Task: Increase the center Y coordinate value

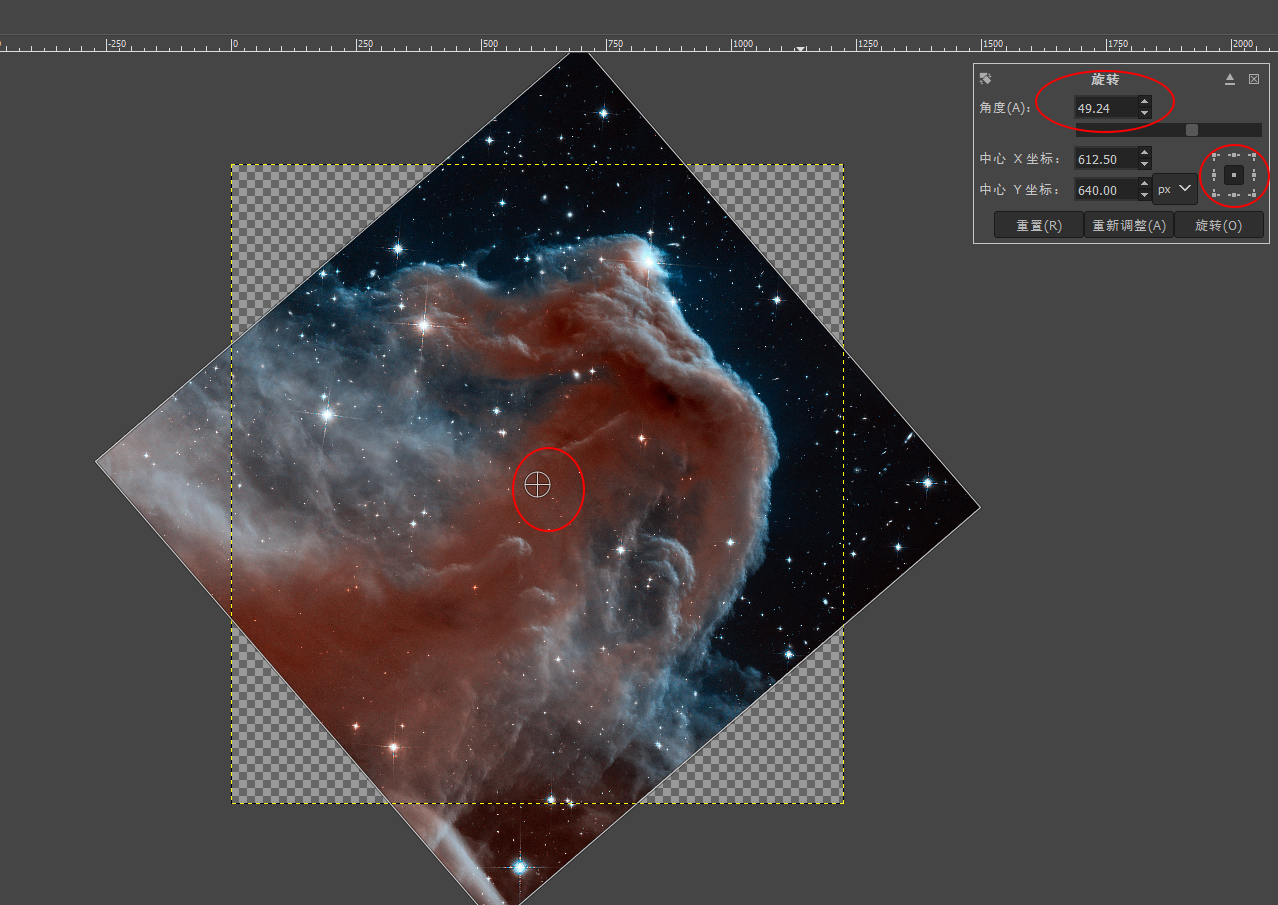Action: pyautogui.click(x=1145, y=183)
